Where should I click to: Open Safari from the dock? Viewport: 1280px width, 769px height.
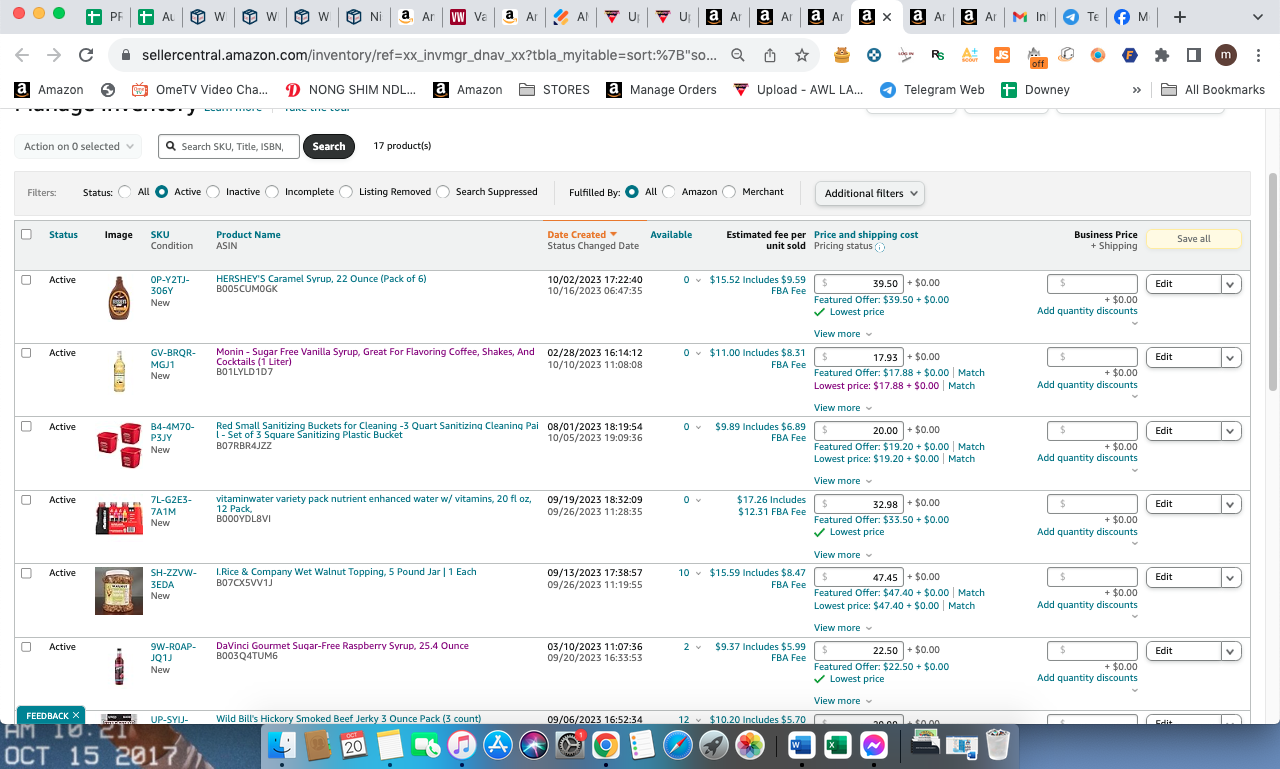pyautogui.click(x=677, y=745)
